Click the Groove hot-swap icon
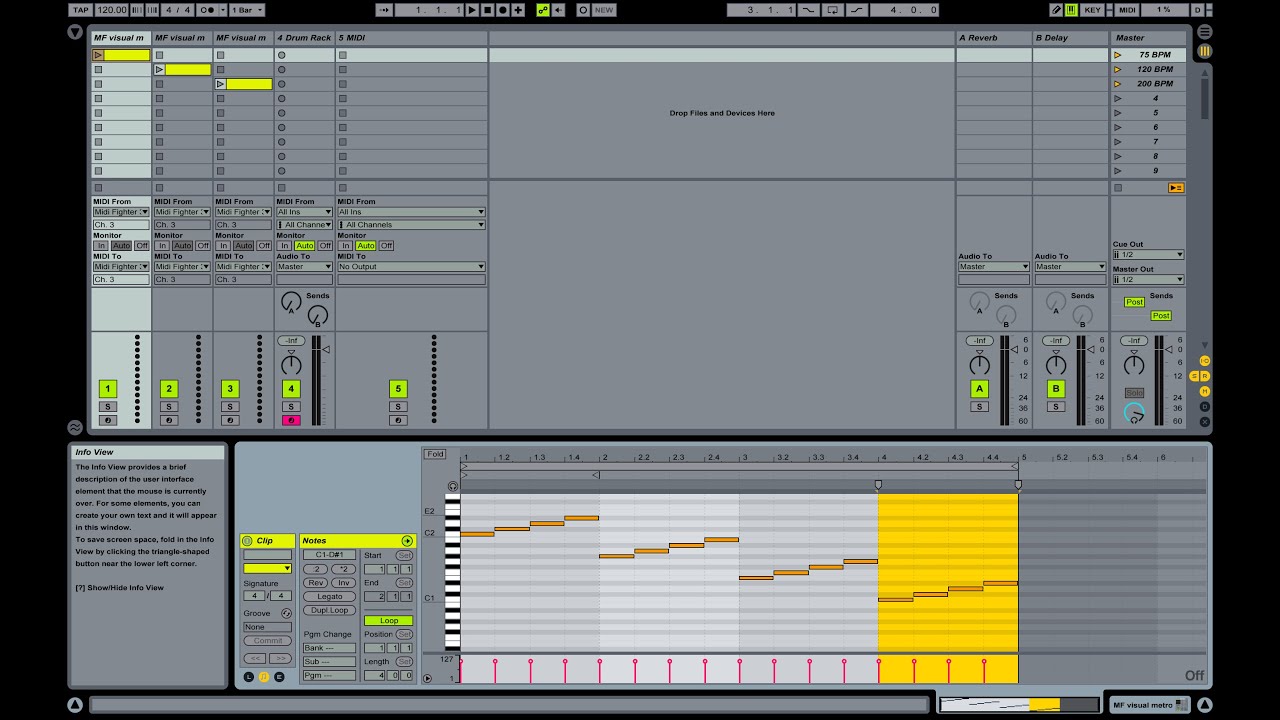The height and width of the screenshot is (720, 1280). click(x=286, y=613)
